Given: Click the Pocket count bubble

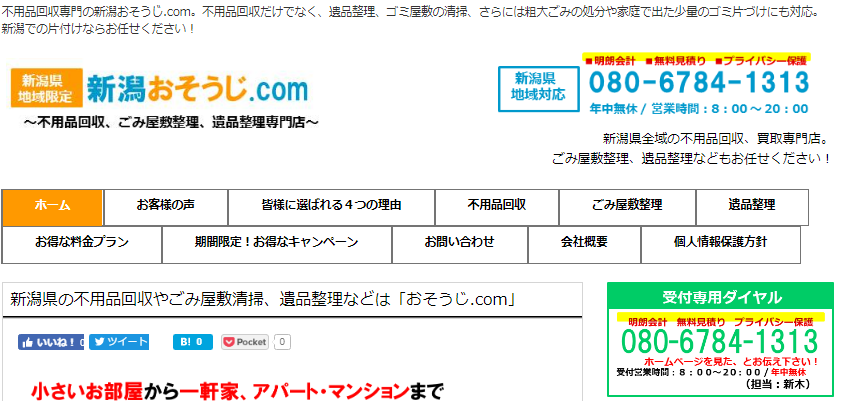Looking at the screenshot, I should 282,342.
